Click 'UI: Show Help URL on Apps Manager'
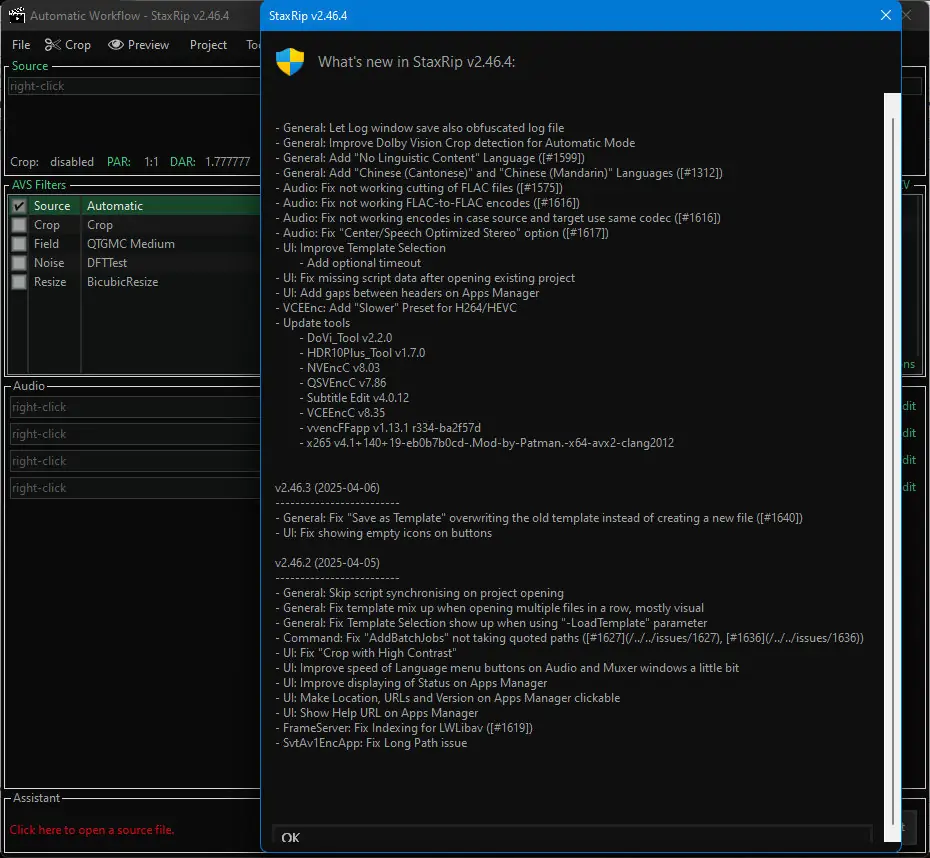Viewport: 930px width, 858px height. coord(377,713)
